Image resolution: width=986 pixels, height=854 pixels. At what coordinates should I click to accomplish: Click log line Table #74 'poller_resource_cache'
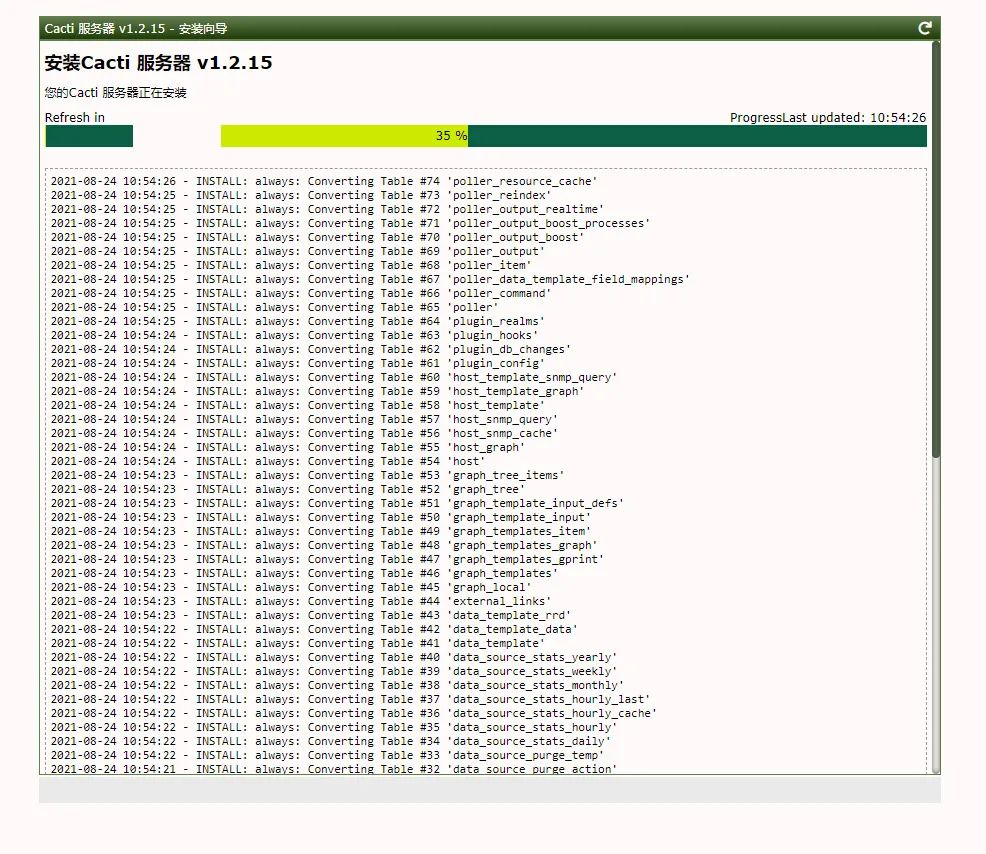(324, 181)
